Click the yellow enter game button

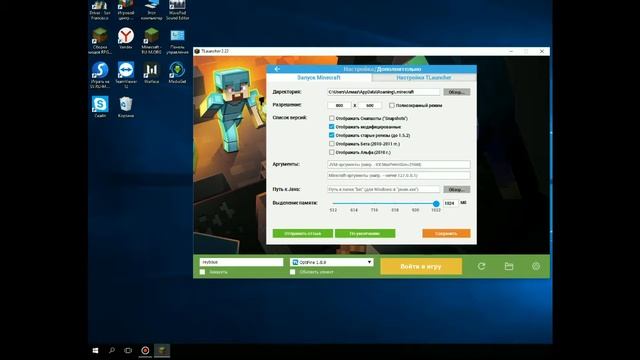pyautogui.click(x=421, y=266)
